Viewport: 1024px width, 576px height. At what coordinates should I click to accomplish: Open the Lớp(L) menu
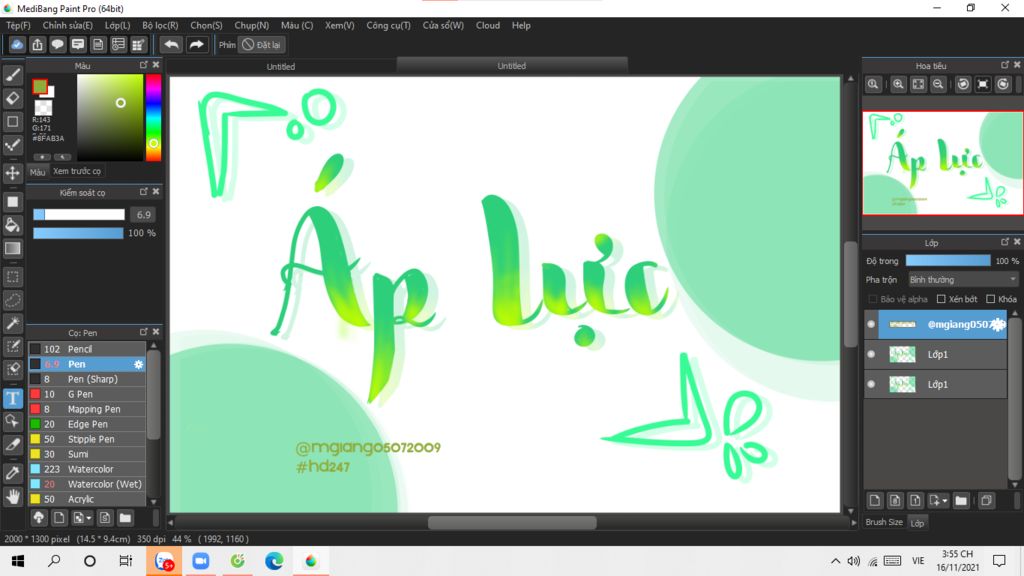tap(118, 25)
